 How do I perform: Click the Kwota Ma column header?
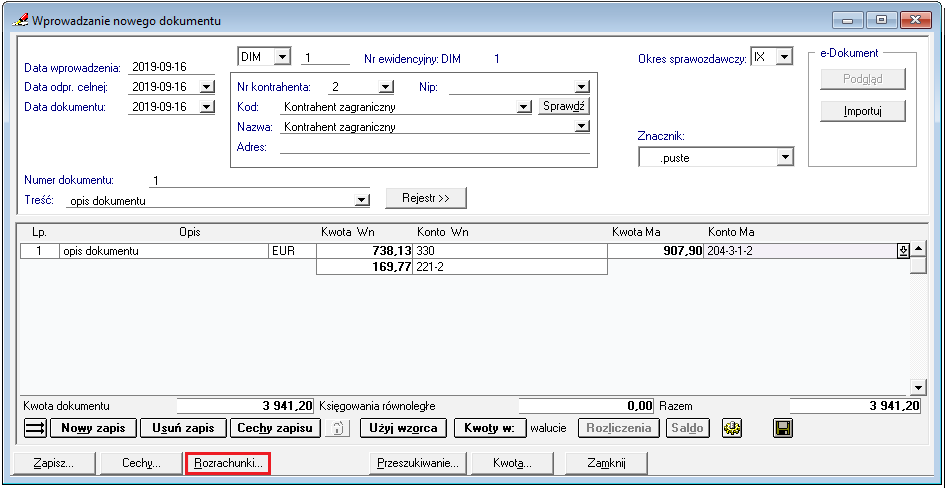point(636,232)
